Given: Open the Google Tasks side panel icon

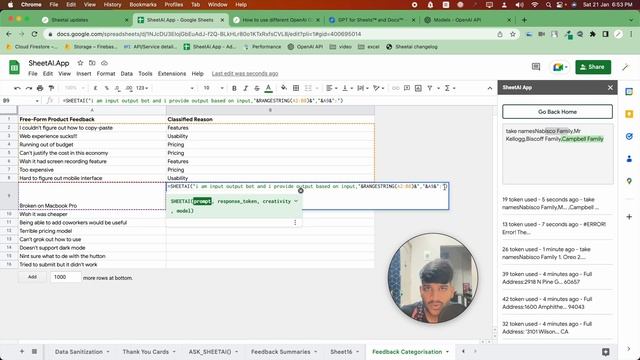Looking at the screenshot, I should coord(629,136).
